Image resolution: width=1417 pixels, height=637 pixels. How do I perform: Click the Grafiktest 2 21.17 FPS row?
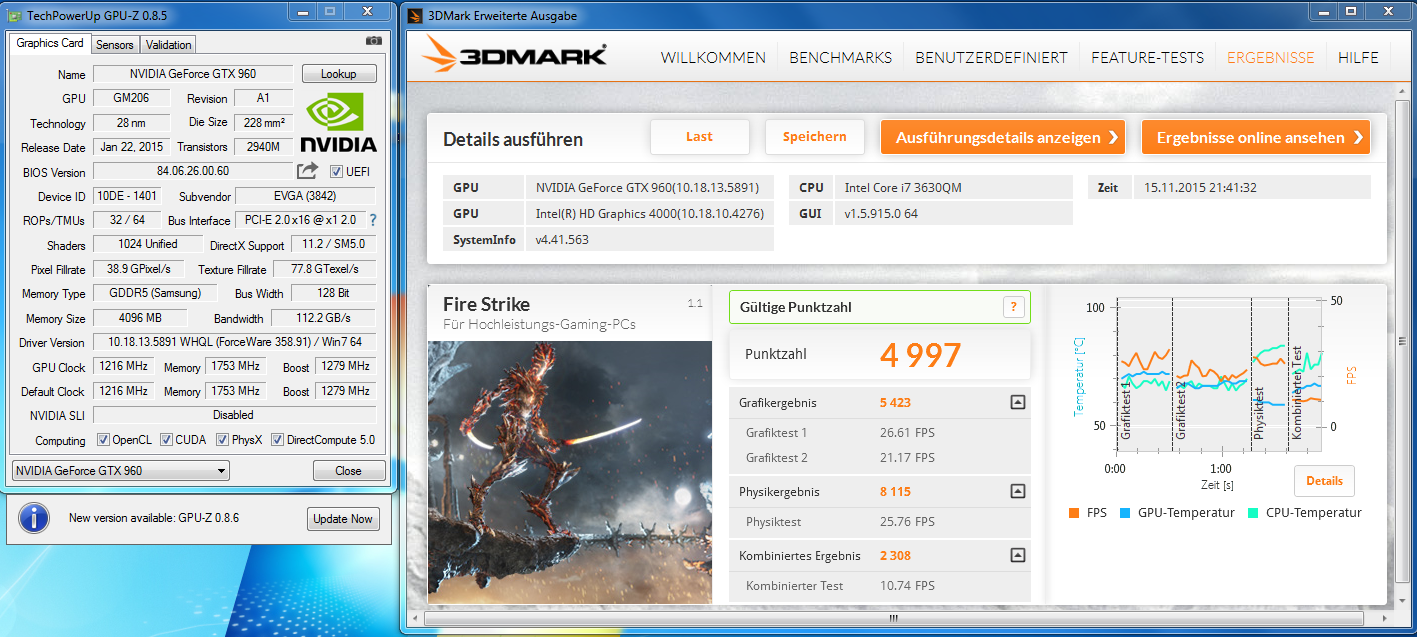tap(879, 458)
